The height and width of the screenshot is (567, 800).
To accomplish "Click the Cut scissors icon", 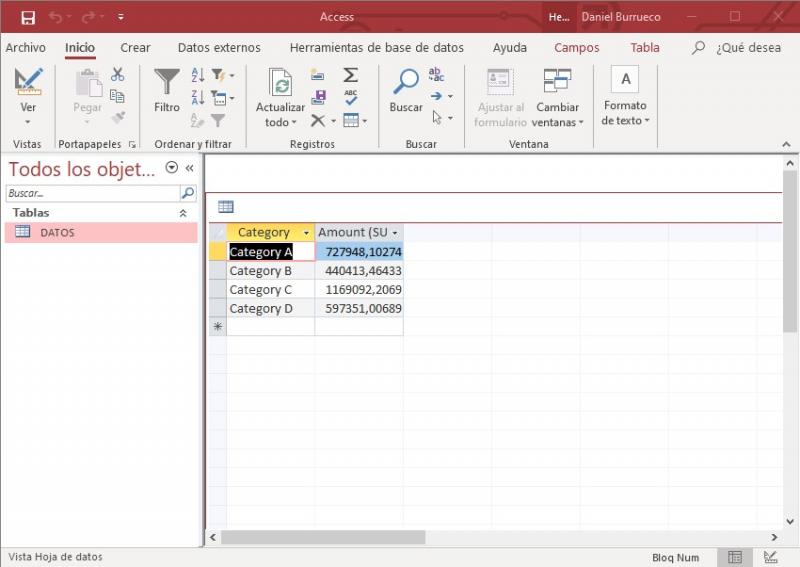I will point(118,75).
